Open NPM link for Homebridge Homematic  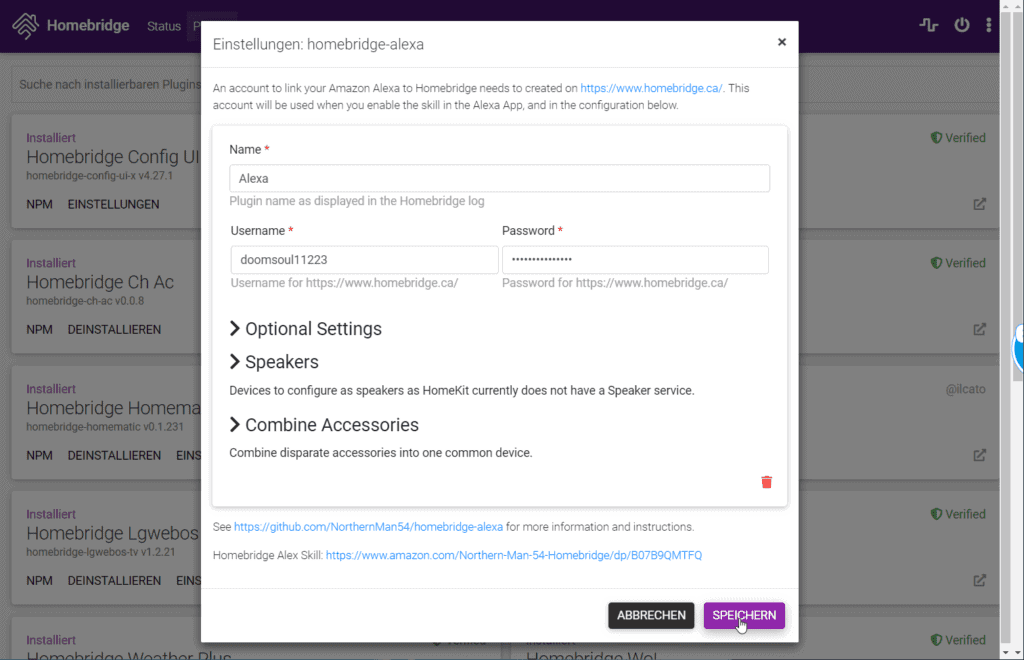pos(39,456)
